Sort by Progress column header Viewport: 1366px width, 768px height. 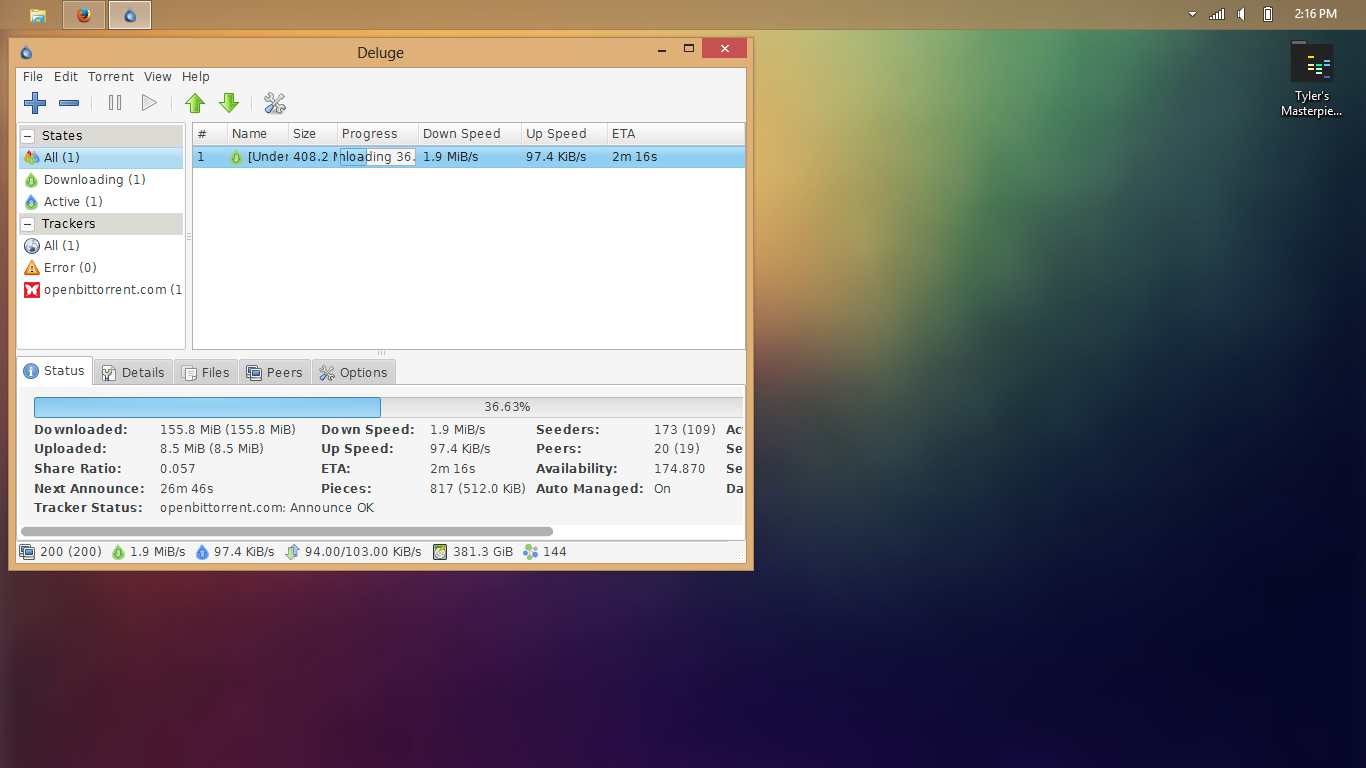[x=378, y=134]
